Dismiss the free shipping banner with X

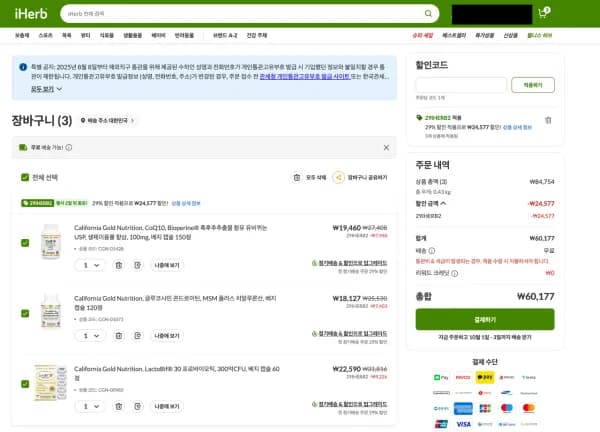386,147
